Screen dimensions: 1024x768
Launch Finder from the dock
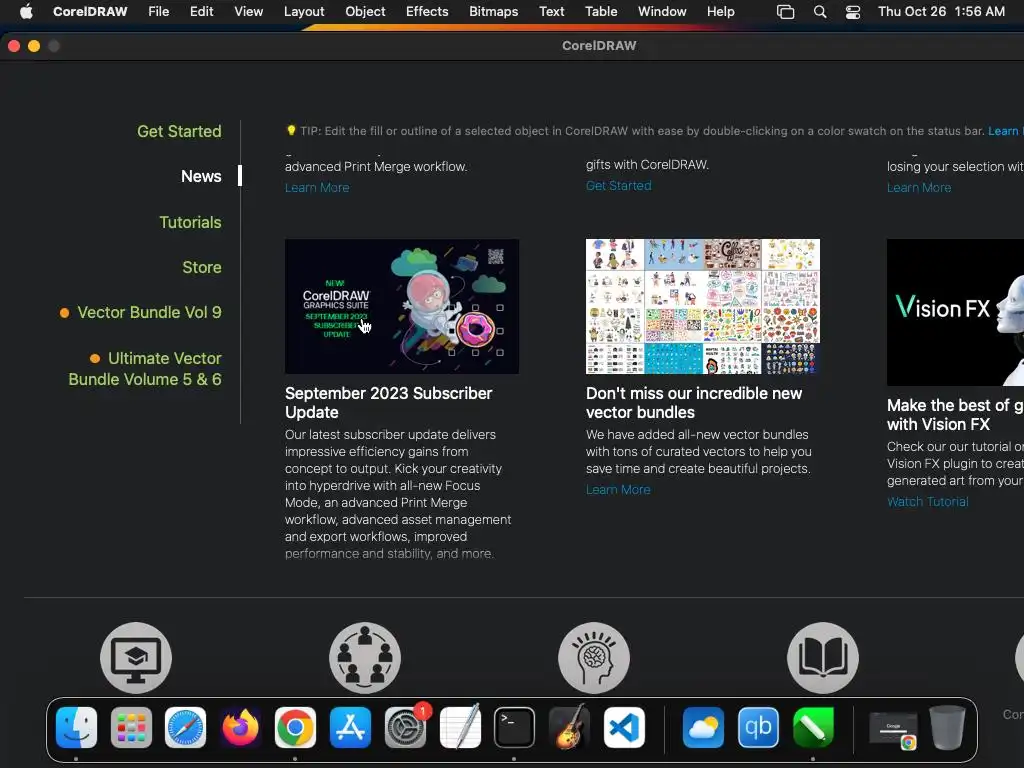(x=76, y=728)
